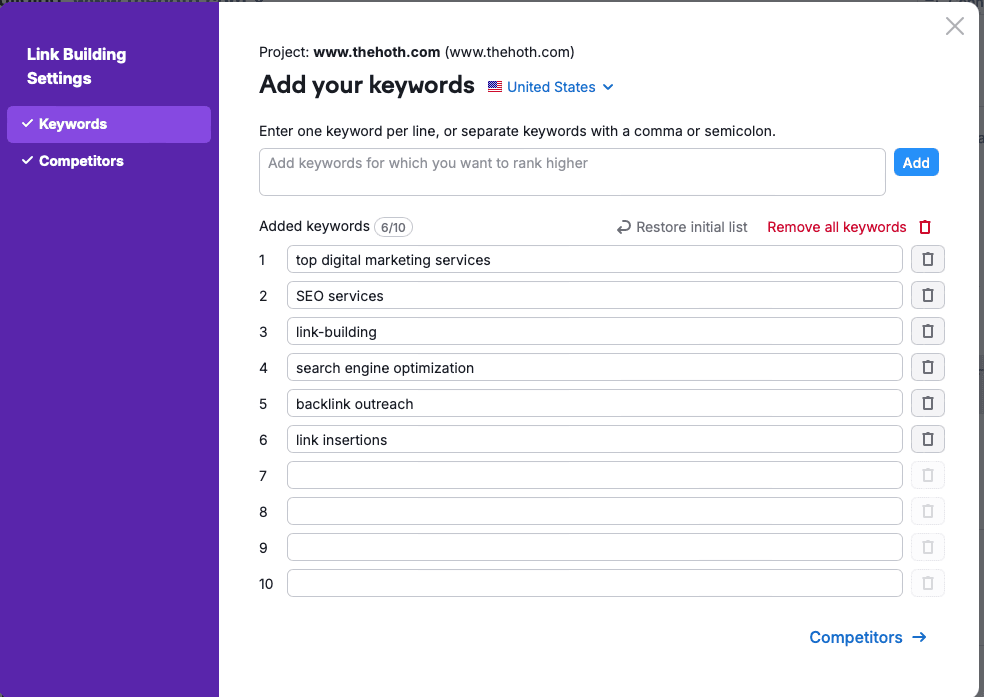Click the Restore initial list arrow icon
The width and height of the screenshot is (984, 697).
[x=624, y=227]
